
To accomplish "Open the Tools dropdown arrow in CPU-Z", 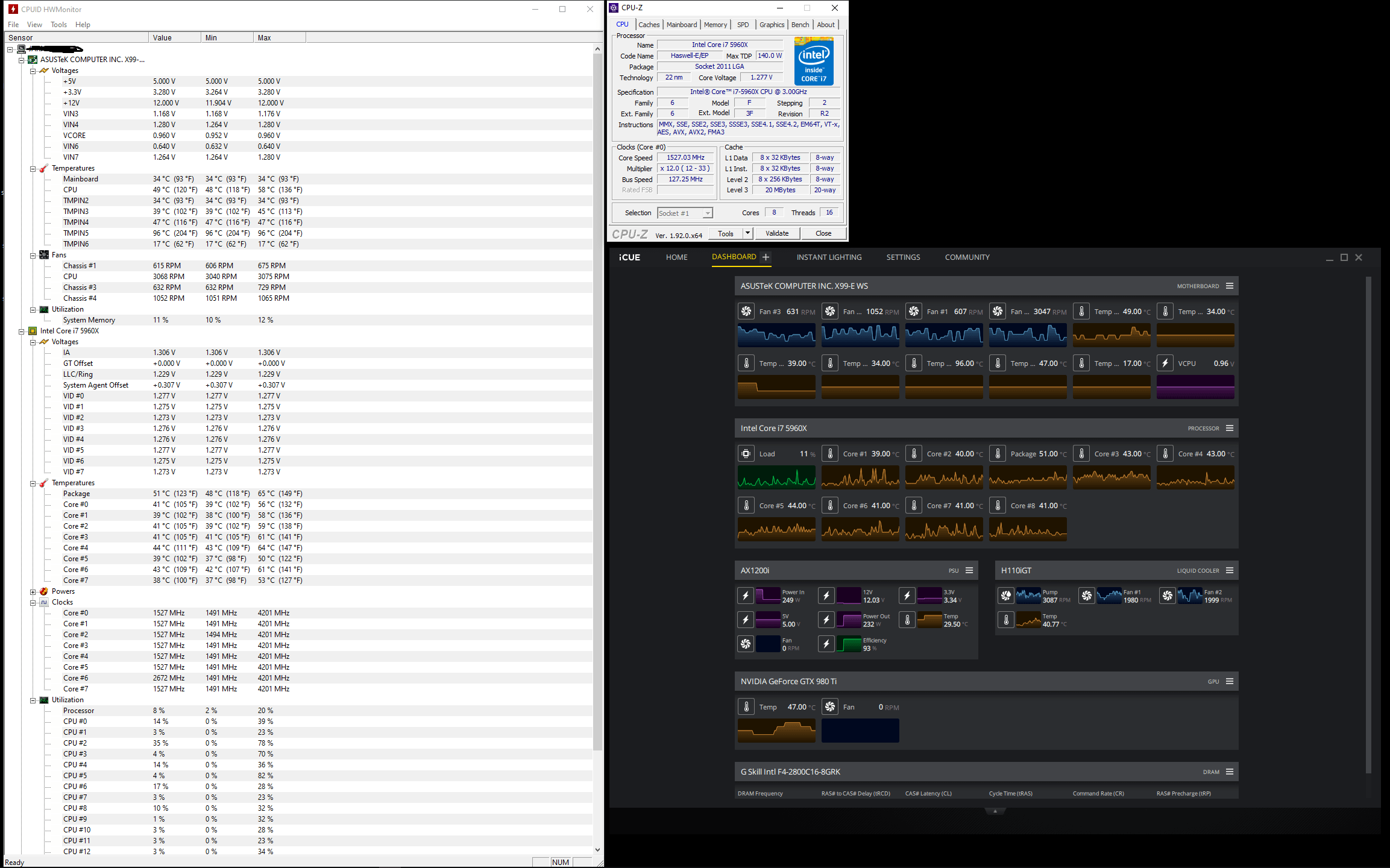I will pos(747,233).
